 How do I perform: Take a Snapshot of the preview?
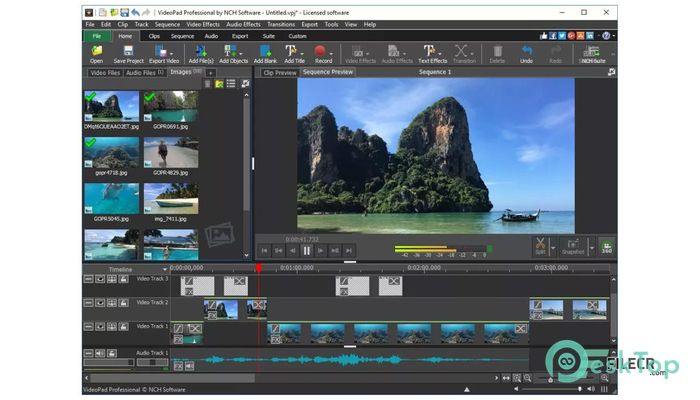pyautogui.click(x=573, y=245)
